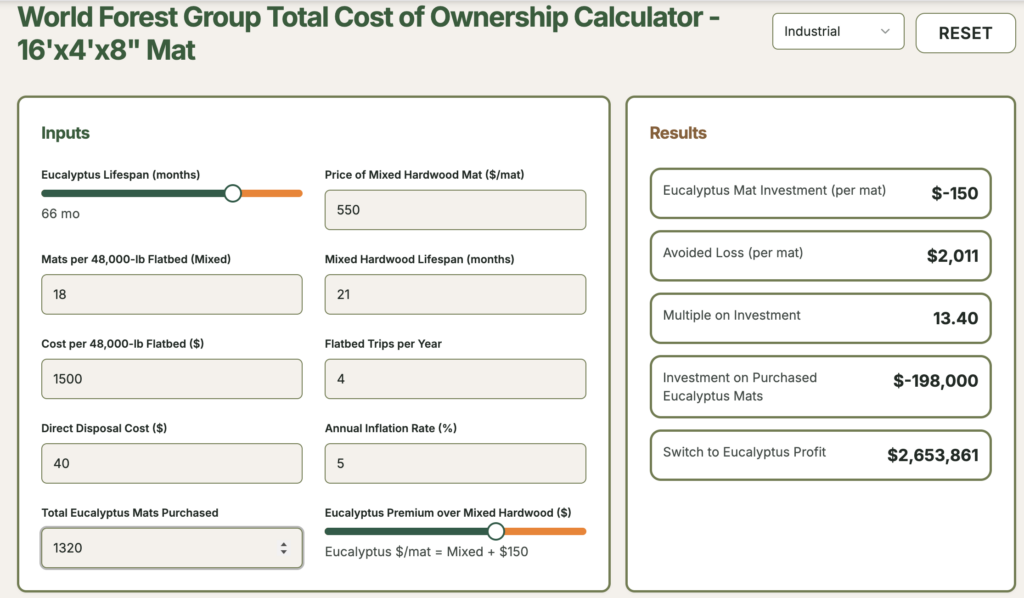Click the RESET button to clear inputs
The width and height of the screenshot is (1024, 598).
[x=964, y=32]
